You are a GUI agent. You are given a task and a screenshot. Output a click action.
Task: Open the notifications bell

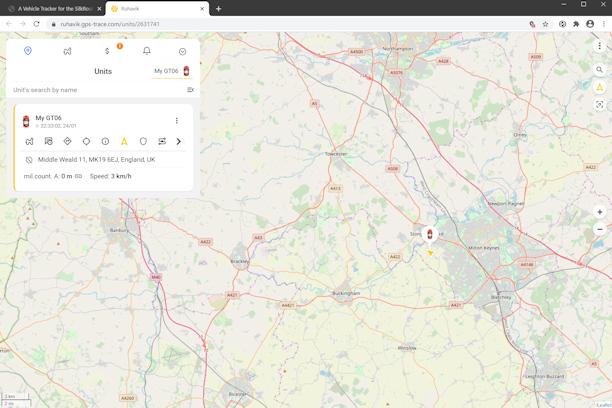[147, 51]
